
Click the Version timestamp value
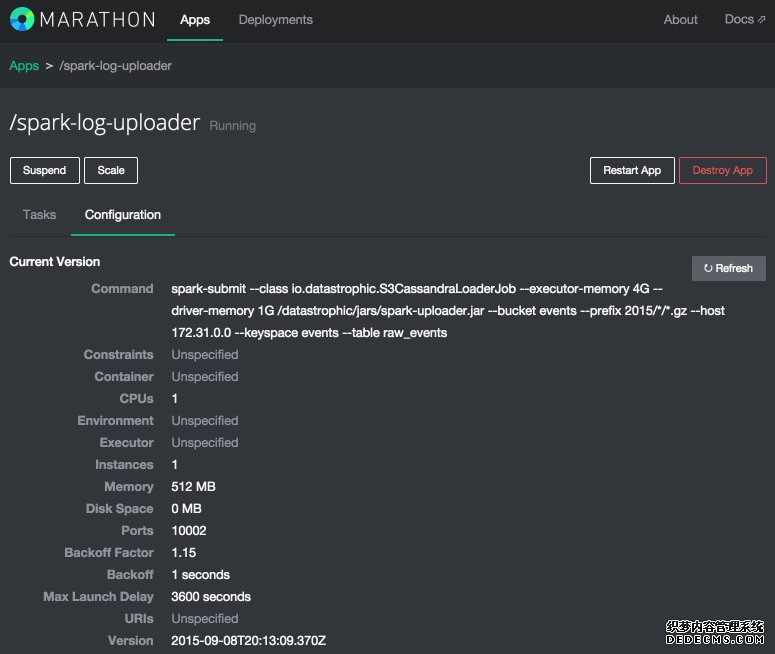click(x=247, y=640)
